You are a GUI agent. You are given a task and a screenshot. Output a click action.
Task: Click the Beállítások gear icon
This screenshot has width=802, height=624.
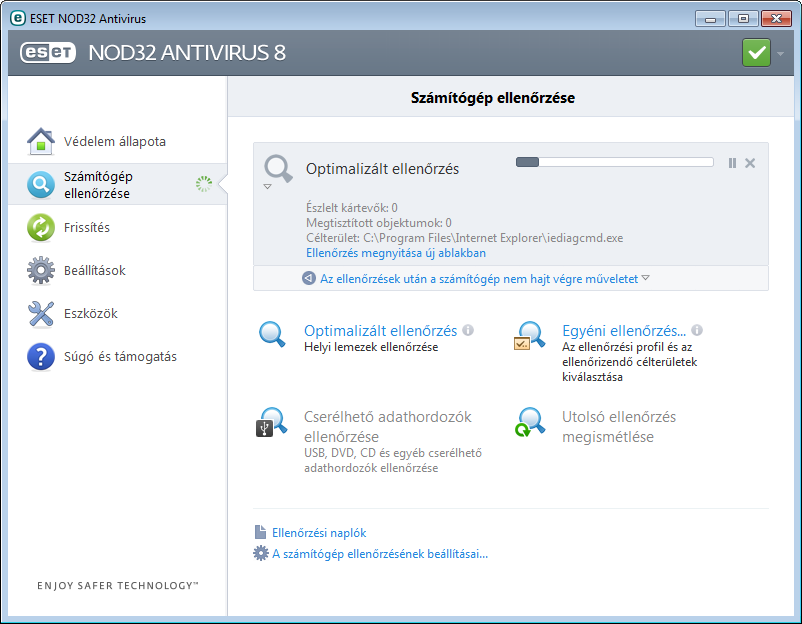(x=41, y=270)
